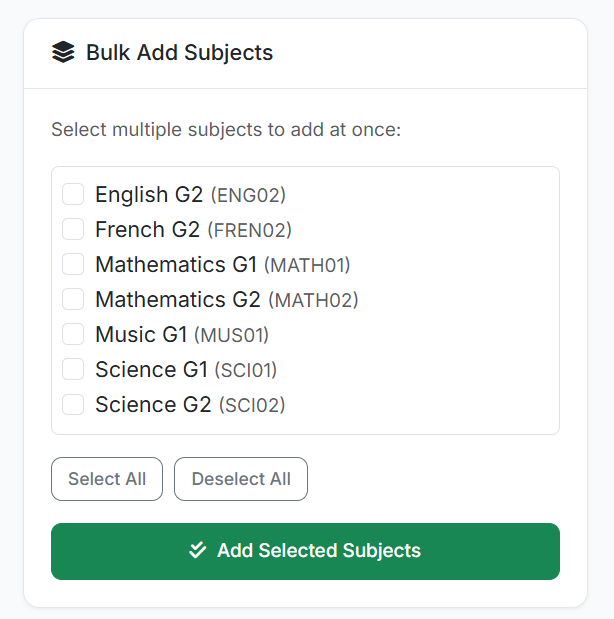
Task: Click the stacked layers icon in header
Action: pos(63,52)
